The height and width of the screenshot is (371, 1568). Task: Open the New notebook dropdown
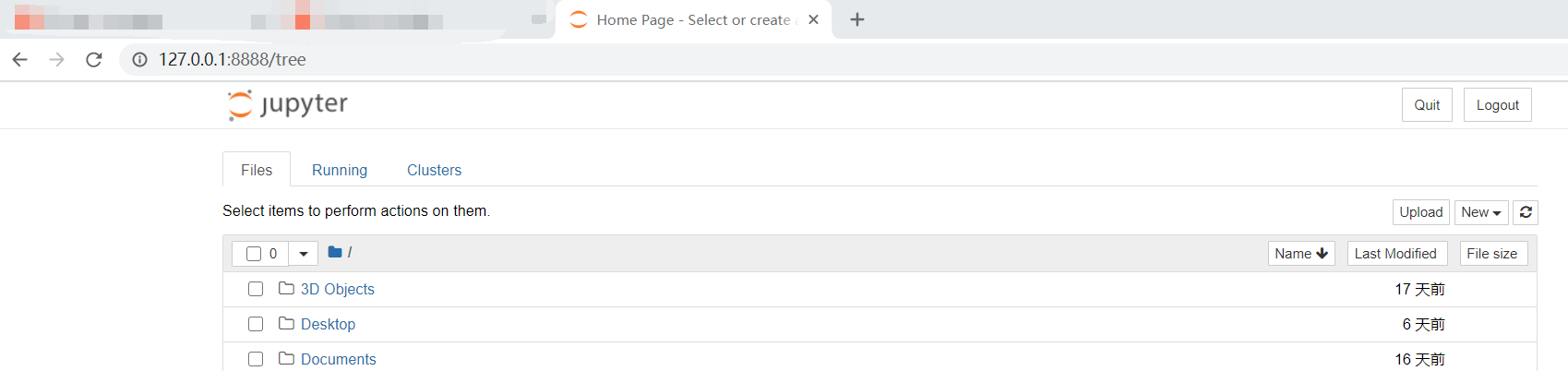coord(1480,212)
